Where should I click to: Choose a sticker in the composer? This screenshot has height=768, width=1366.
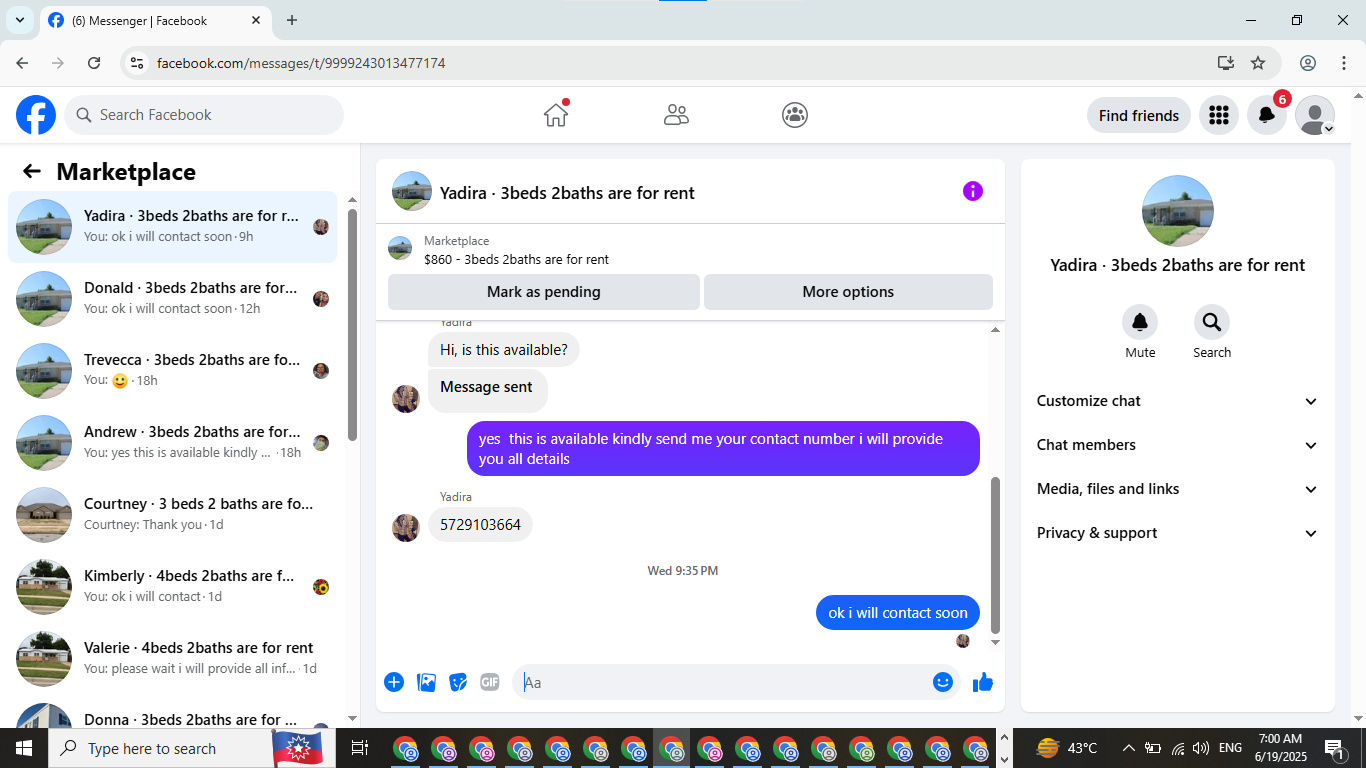[458, 682]
